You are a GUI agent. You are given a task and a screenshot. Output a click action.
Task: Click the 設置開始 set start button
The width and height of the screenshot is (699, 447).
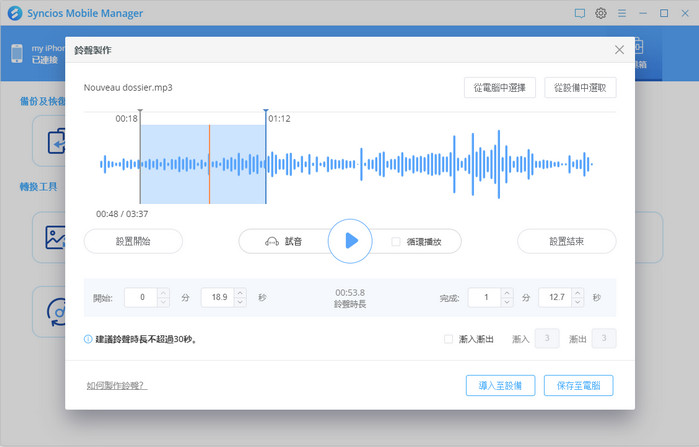(x=133, y=241)
